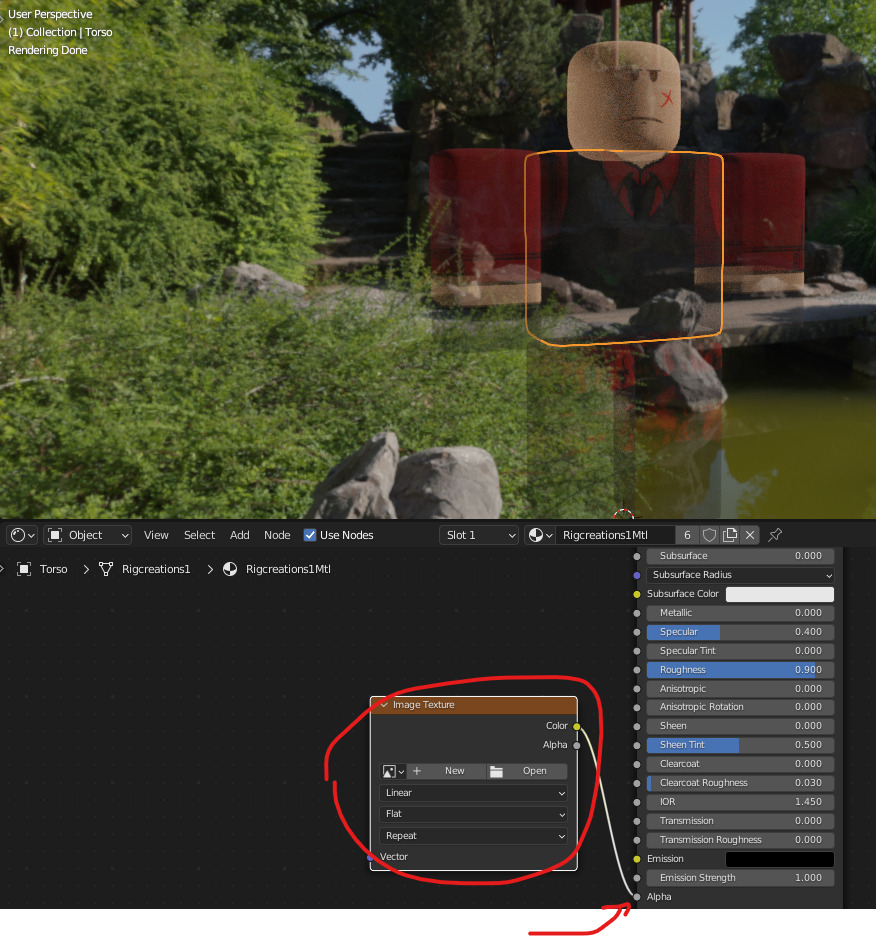The image size is (876, 936).
Task: Click the black Emission color swatch
Action: [780, 860]
